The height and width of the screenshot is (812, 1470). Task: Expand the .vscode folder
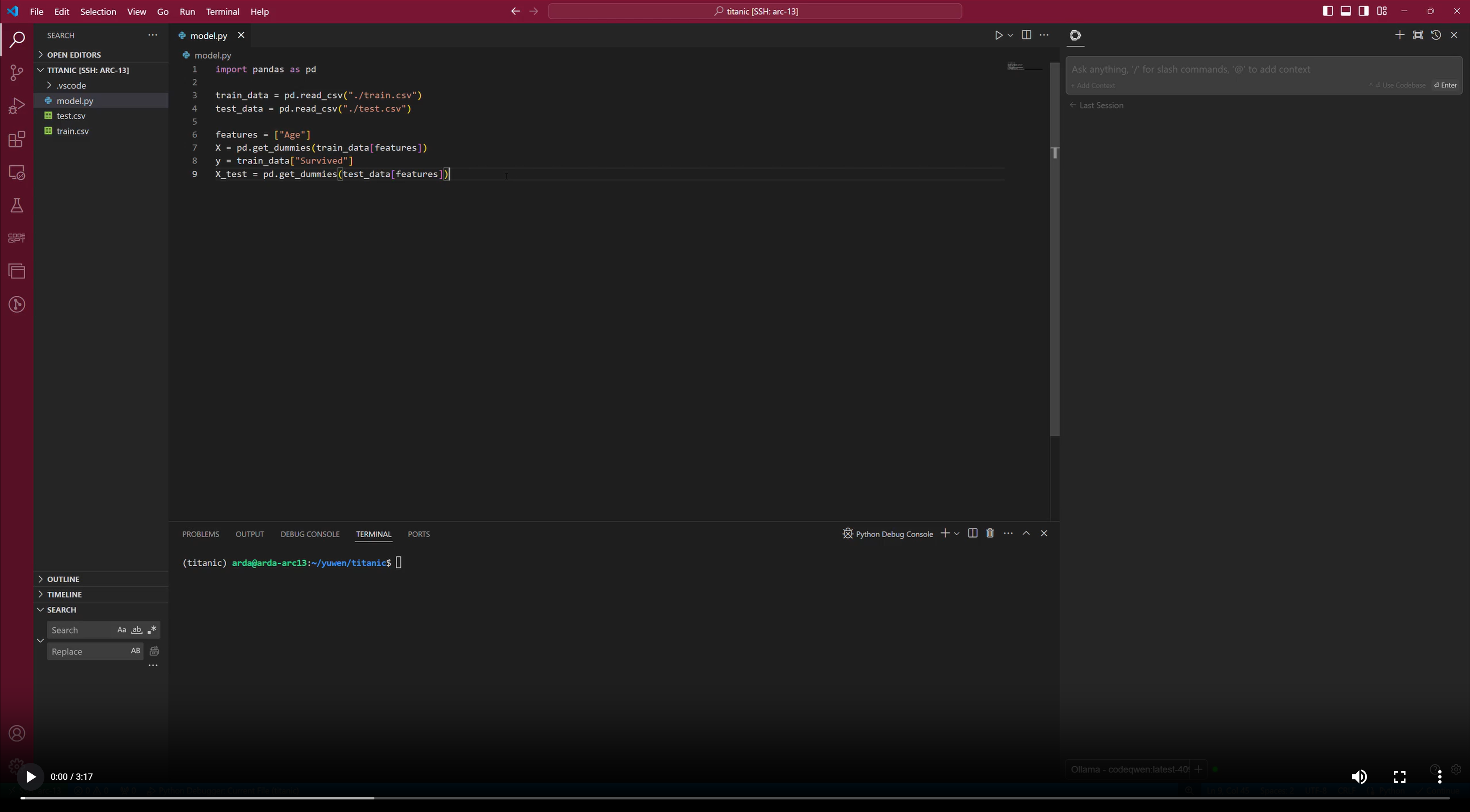[71, 85]
